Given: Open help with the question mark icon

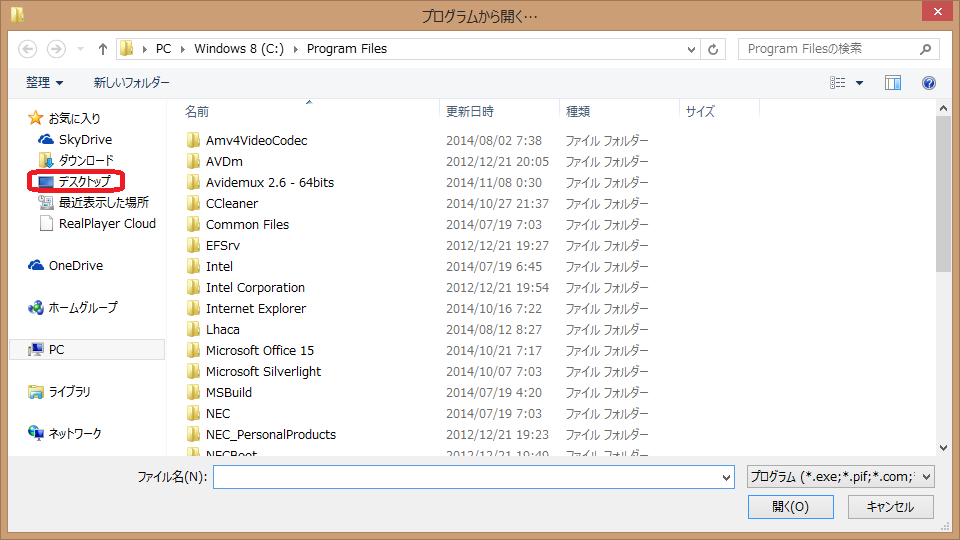Looking at the screenshot, I should tap(929, 83).
